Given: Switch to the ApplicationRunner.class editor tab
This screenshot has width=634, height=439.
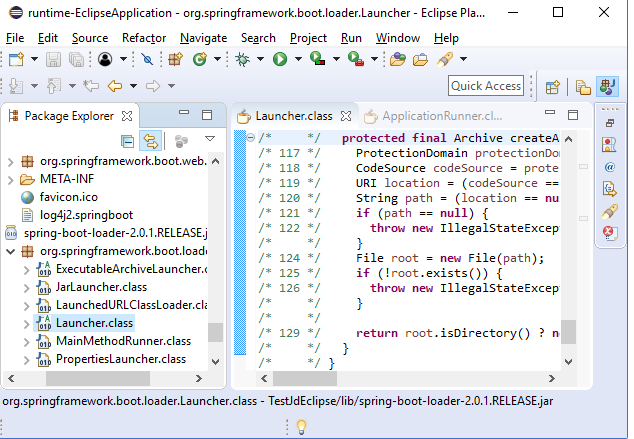Looking at the screenshot, I should pos(433,116).
